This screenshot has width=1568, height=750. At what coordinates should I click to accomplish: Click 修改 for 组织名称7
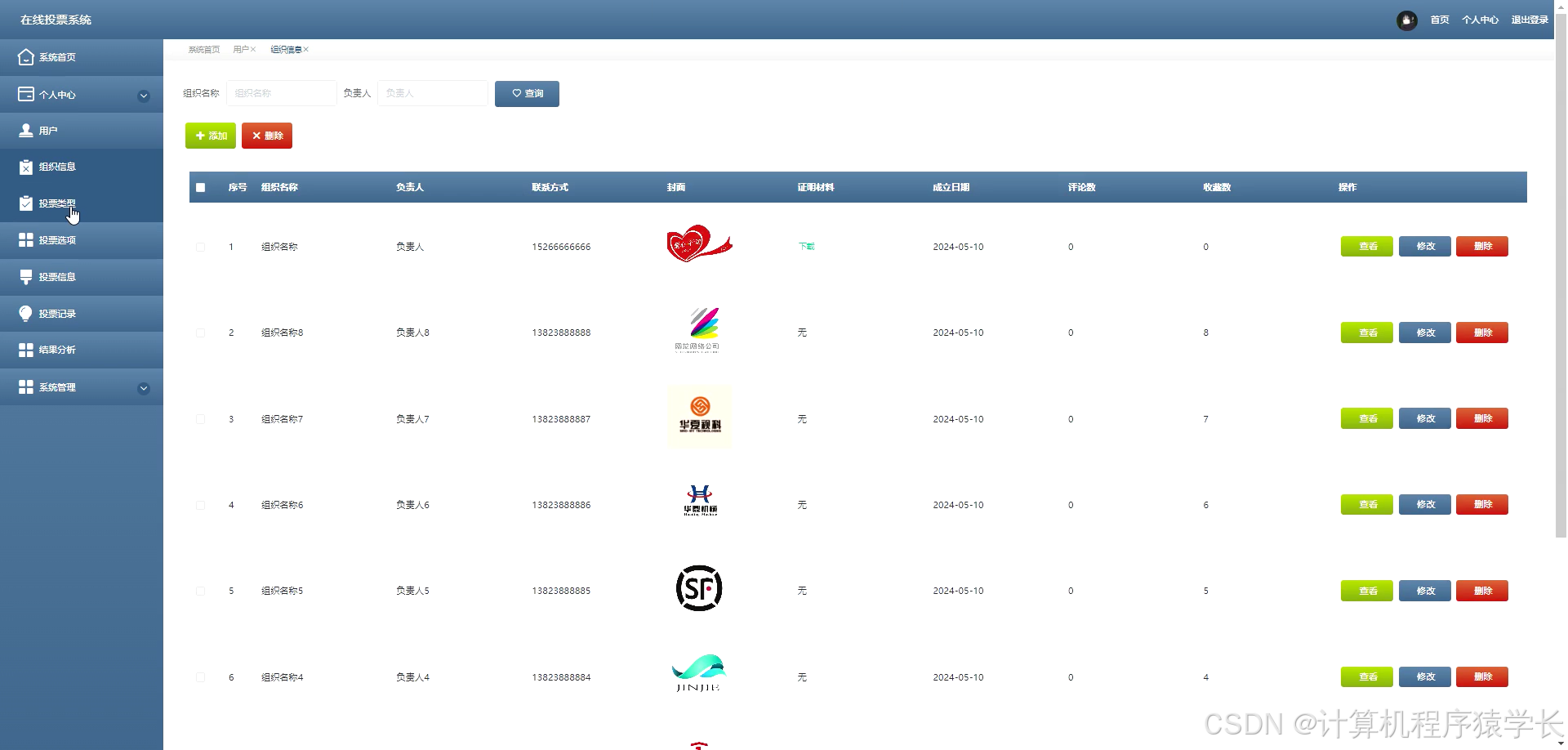[x=1425, y=418]
